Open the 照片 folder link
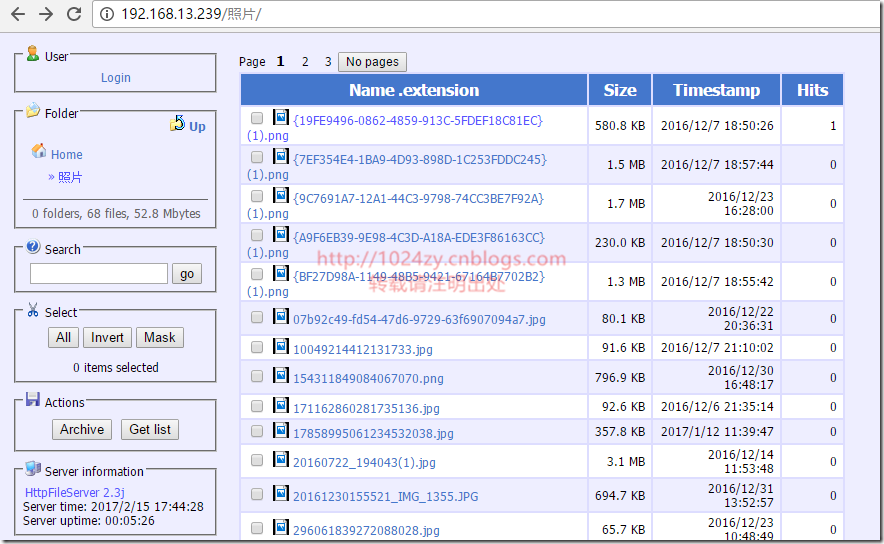This screenshot has height=544, width=884. point(70,177)
